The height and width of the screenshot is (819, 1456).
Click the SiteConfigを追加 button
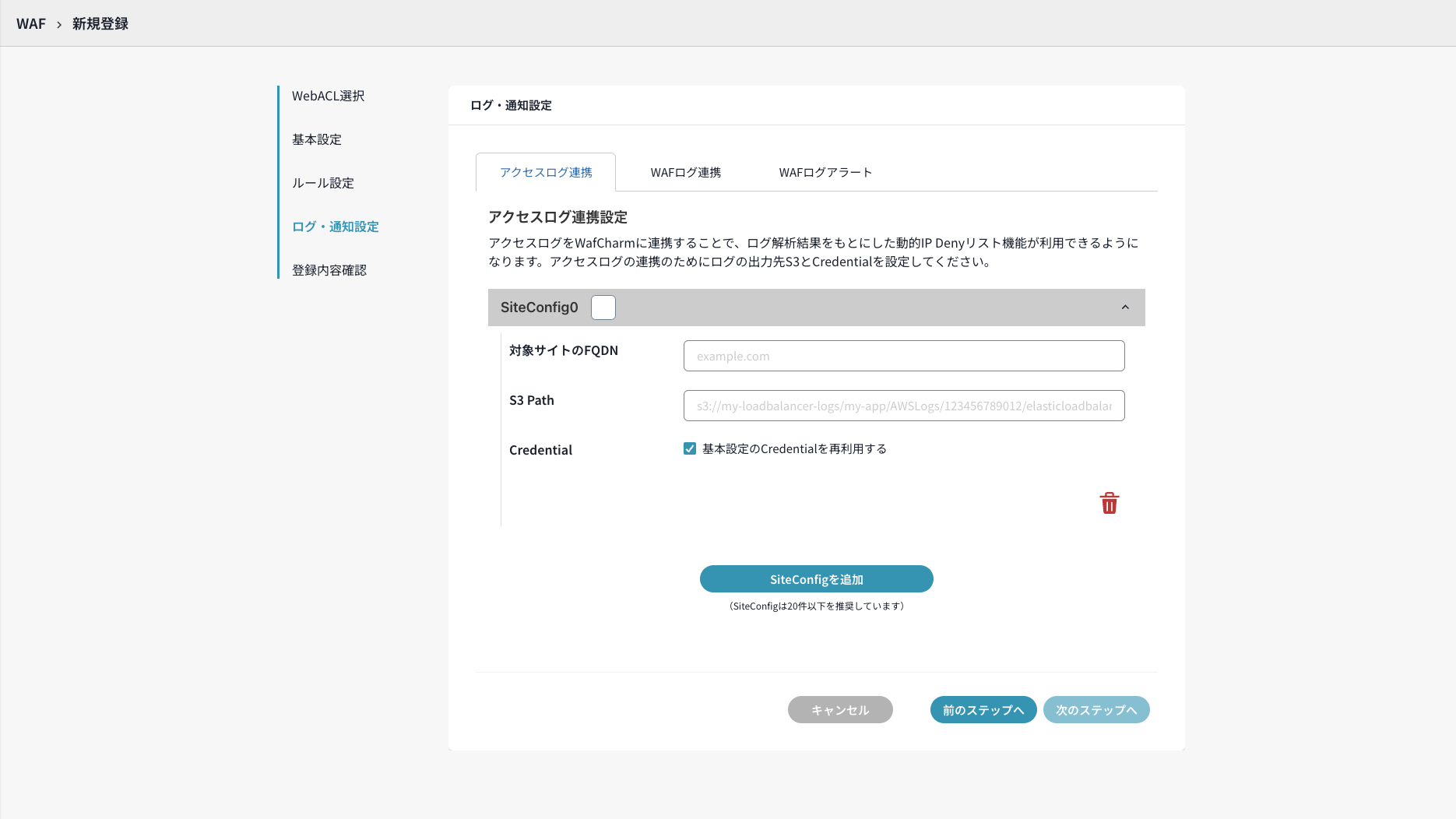click(x=816, y=579)
